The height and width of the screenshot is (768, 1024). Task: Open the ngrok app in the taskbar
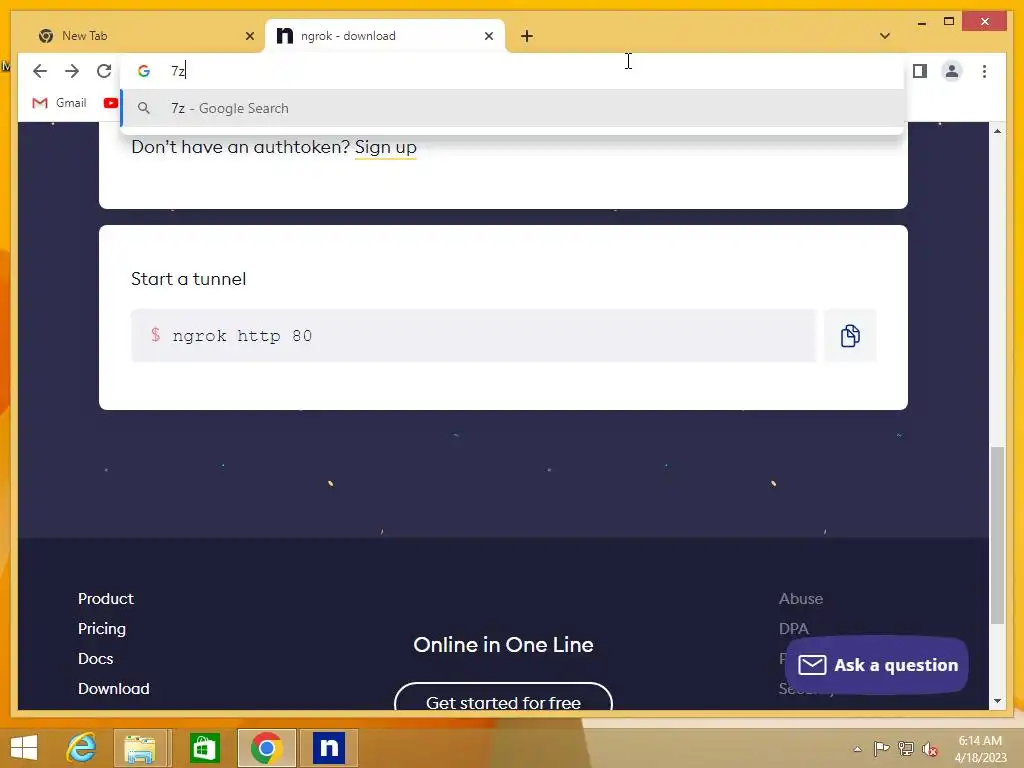point(328,748)
